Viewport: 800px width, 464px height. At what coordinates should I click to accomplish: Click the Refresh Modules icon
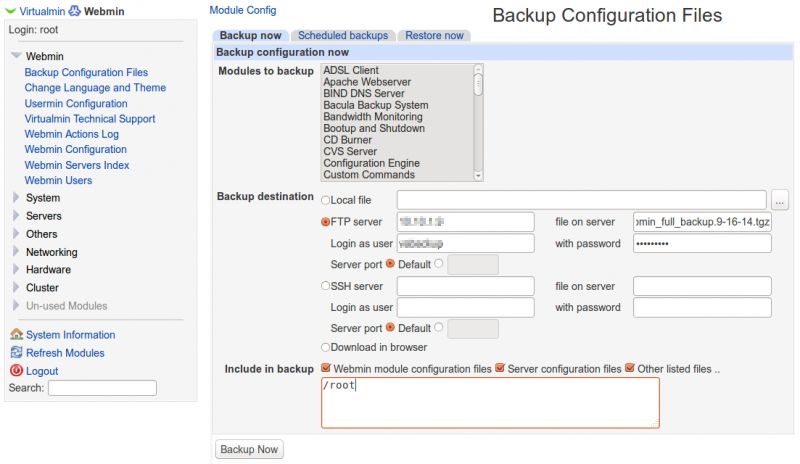(x=16, y=352)
